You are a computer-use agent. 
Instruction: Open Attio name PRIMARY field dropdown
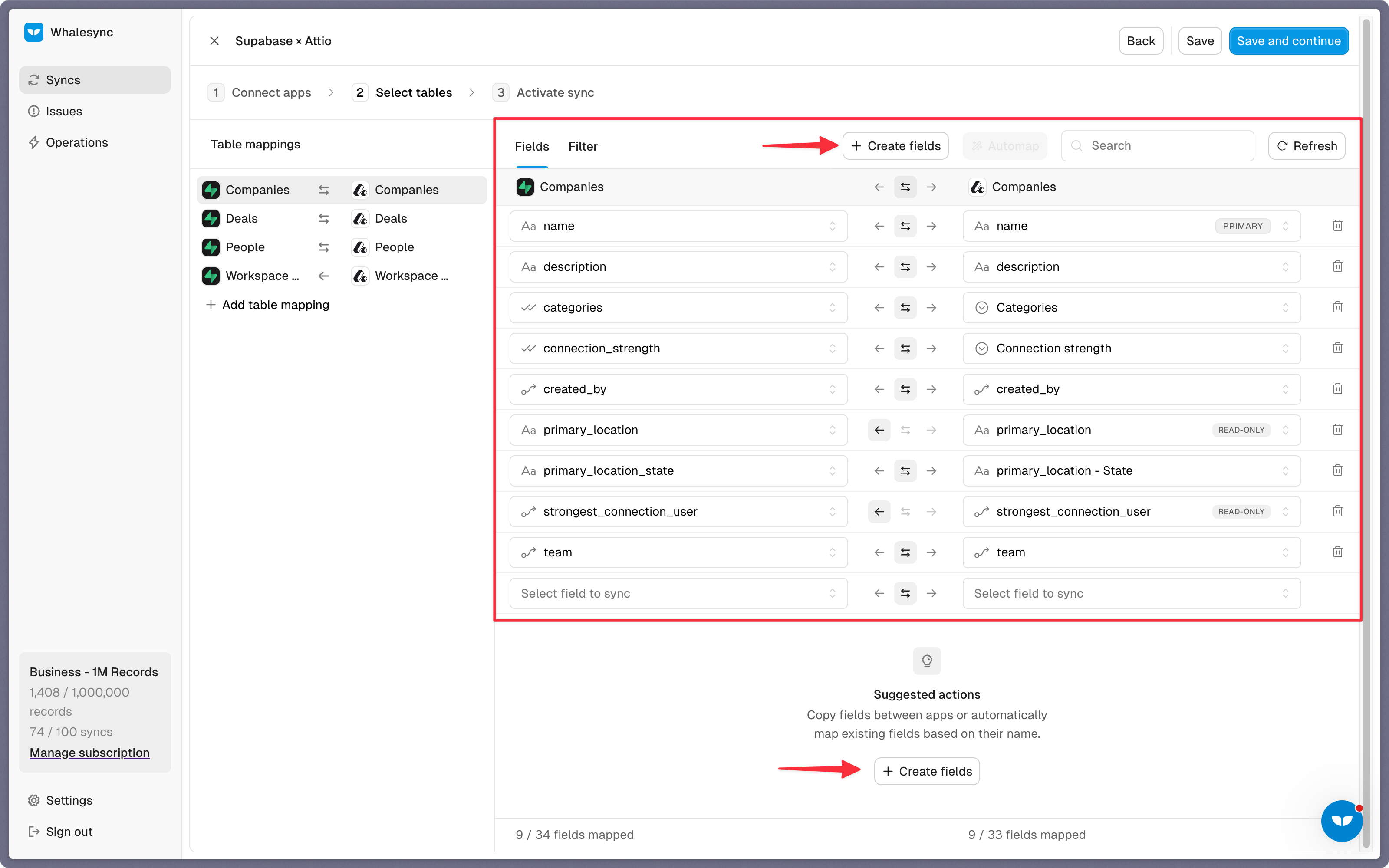click(x=1131, y=226)
